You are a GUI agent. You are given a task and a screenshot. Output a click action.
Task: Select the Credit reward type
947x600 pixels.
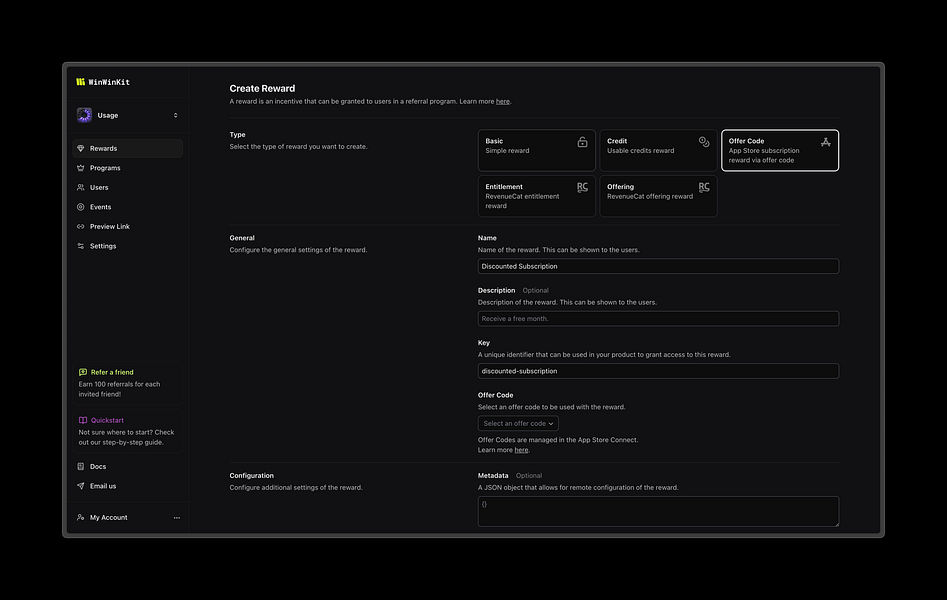point(658,150)
